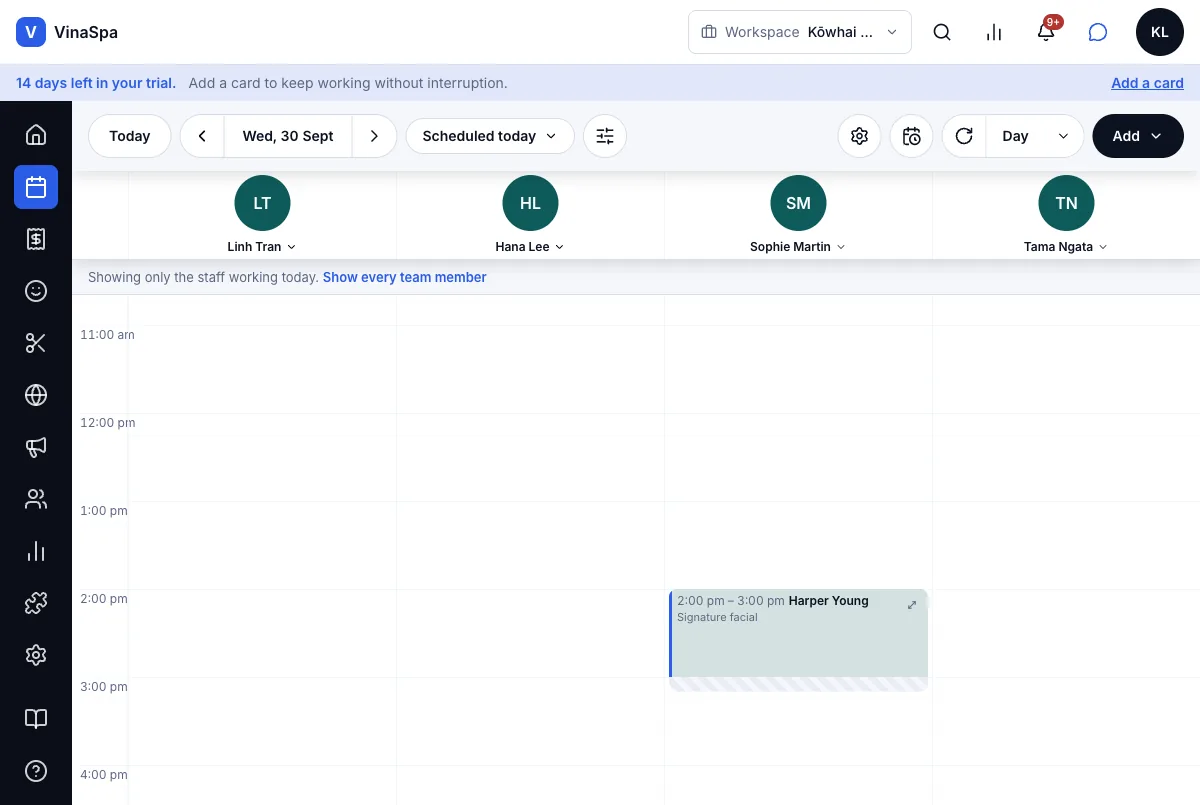
Task: Open the chat messages icon
Action: coord(1098,32)
